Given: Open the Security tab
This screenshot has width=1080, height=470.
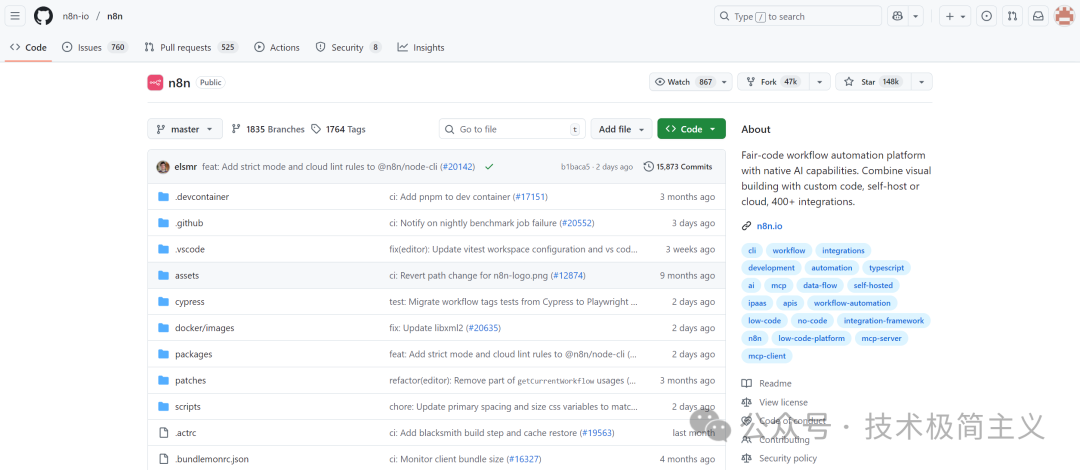Looking at the screenshot, I should tap(348, 48).
